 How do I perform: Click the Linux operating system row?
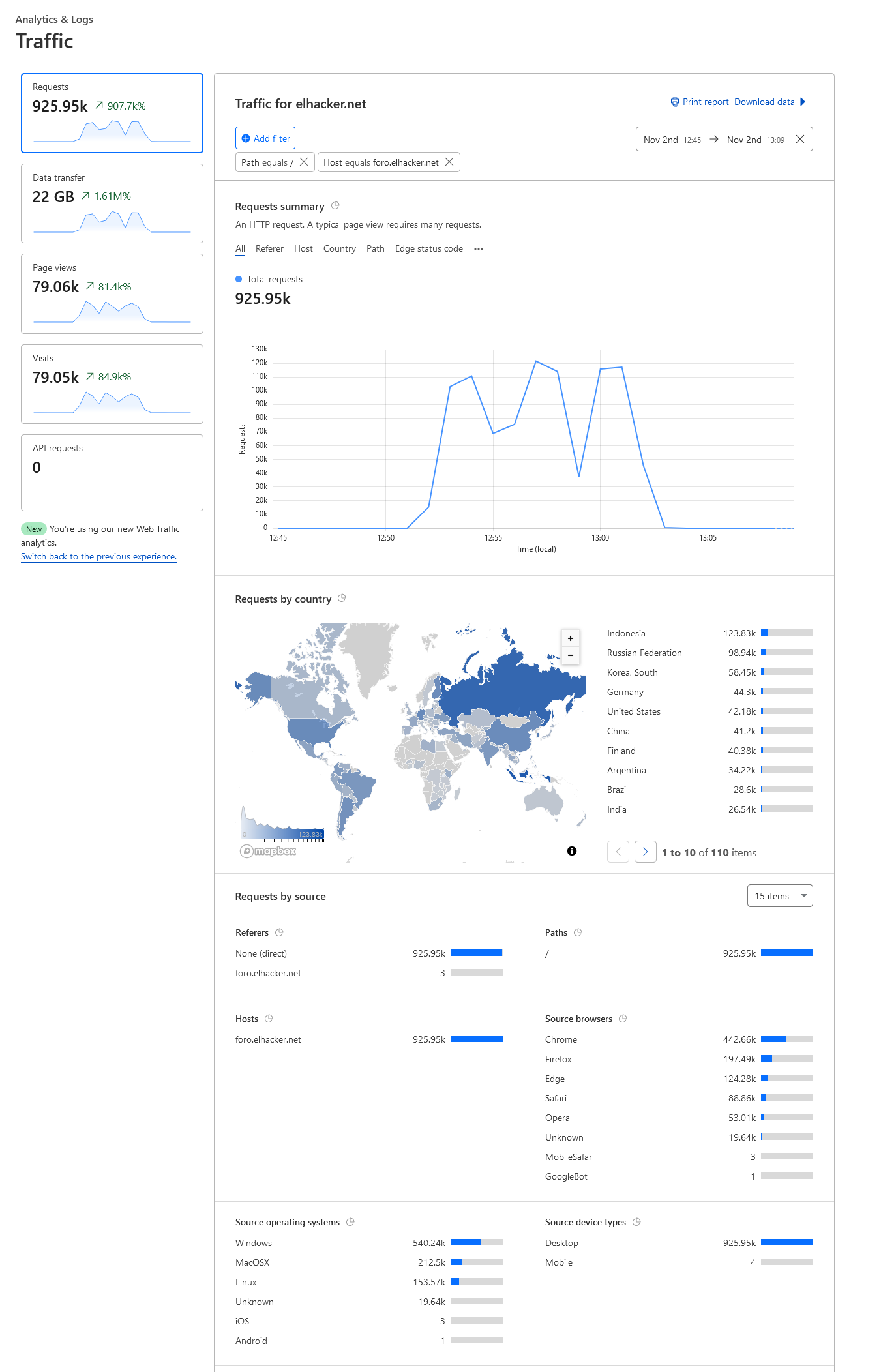tap(369, 1282)
